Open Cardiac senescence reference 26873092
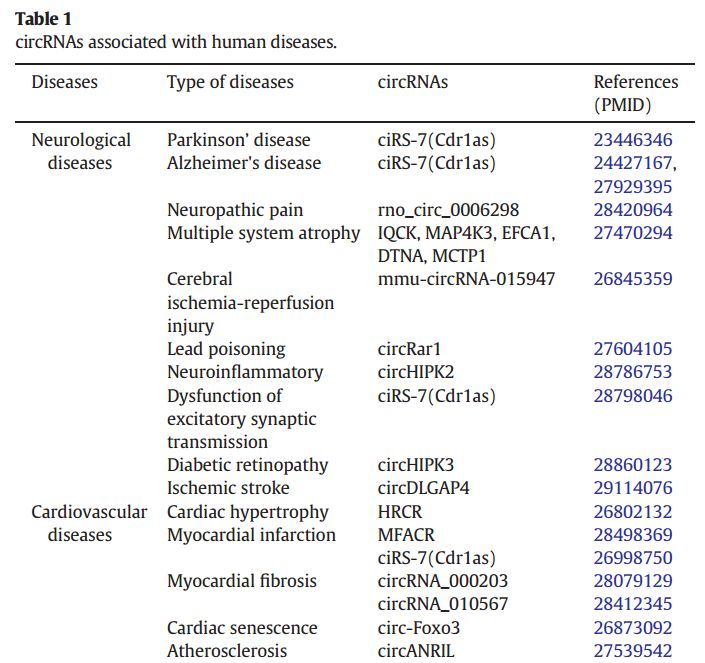 pos(633,628)
